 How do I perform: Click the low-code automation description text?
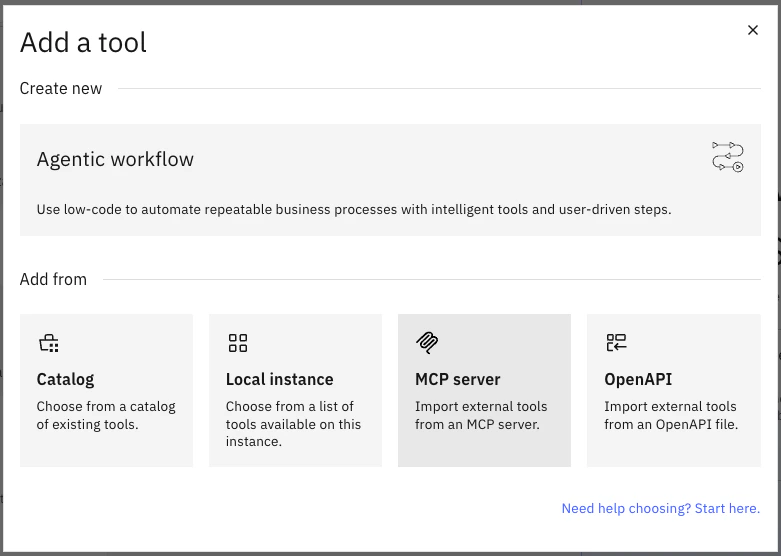(x=354, y=210)
